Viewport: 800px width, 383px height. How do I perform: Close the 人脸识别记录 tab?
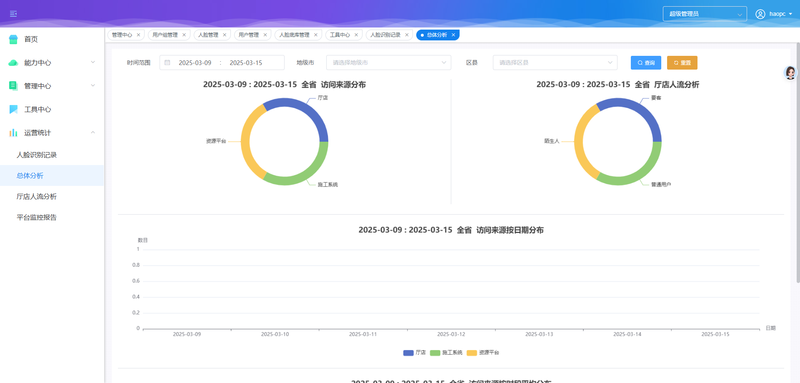pyautogui.click(x=407, y=35)
